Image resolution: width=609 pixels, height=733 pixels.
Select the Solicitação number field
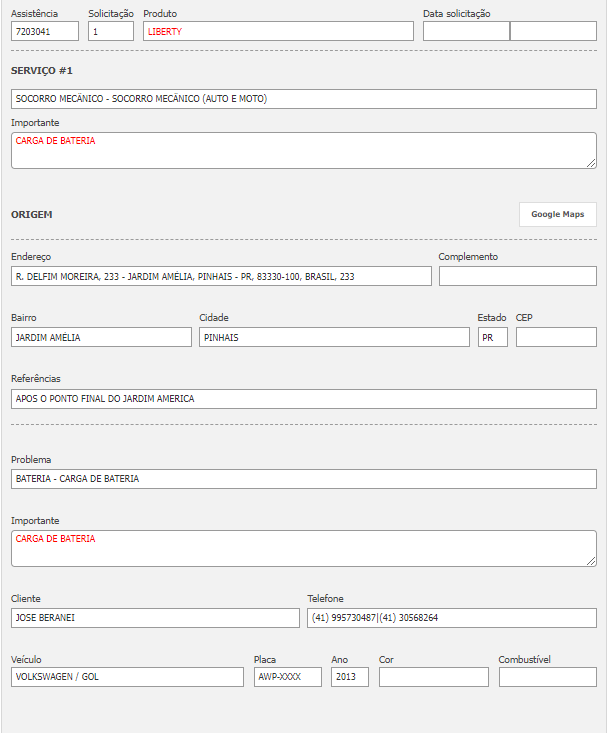click(x=111, y=31)
